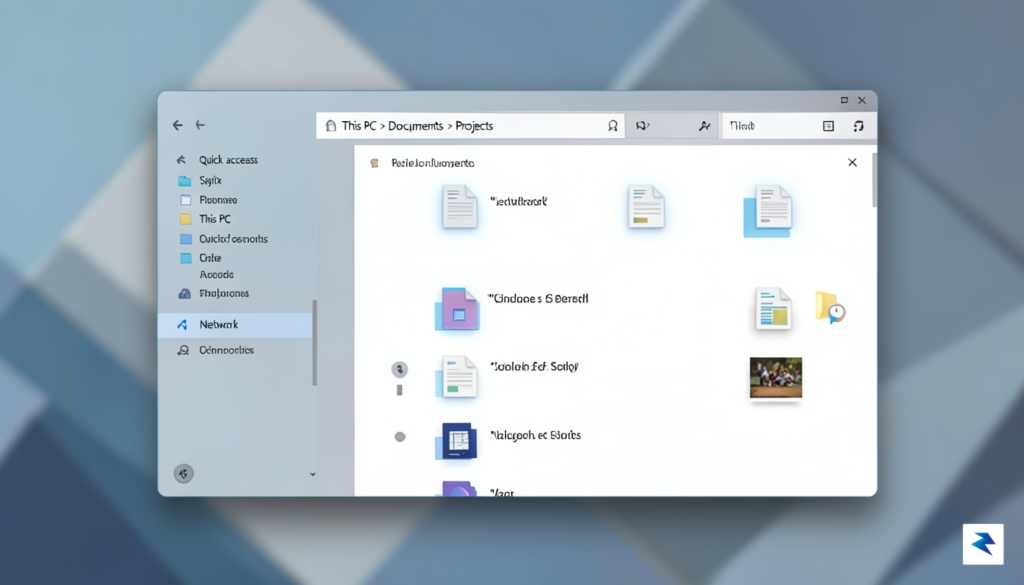Close the content panel with its X

(852, 163)
